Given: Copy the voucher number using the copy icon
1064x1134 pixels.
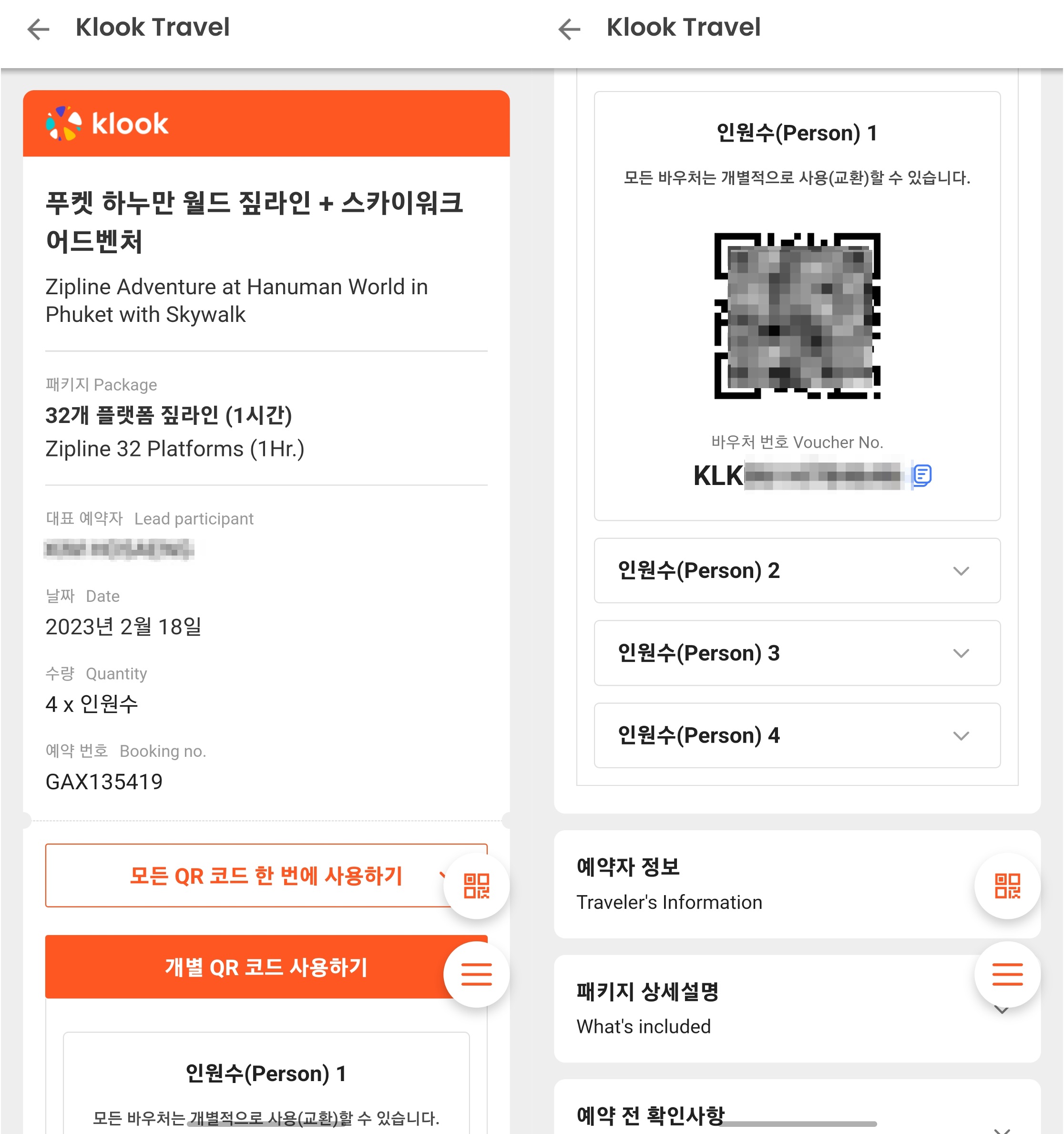Looking at the screenshot, I should click(922, 475).
